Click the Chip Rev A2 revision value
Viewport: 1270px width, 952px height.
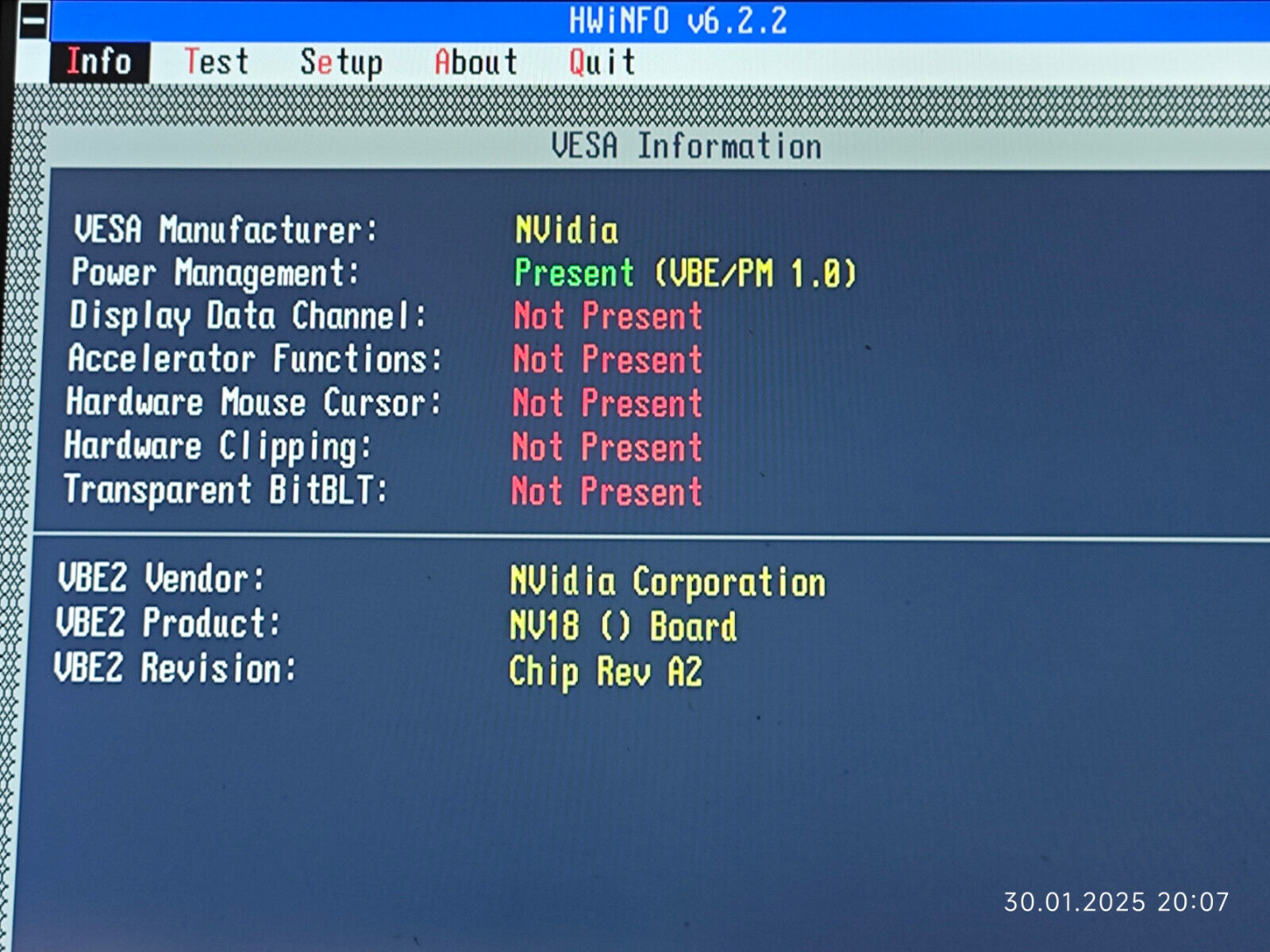(606, 672)
